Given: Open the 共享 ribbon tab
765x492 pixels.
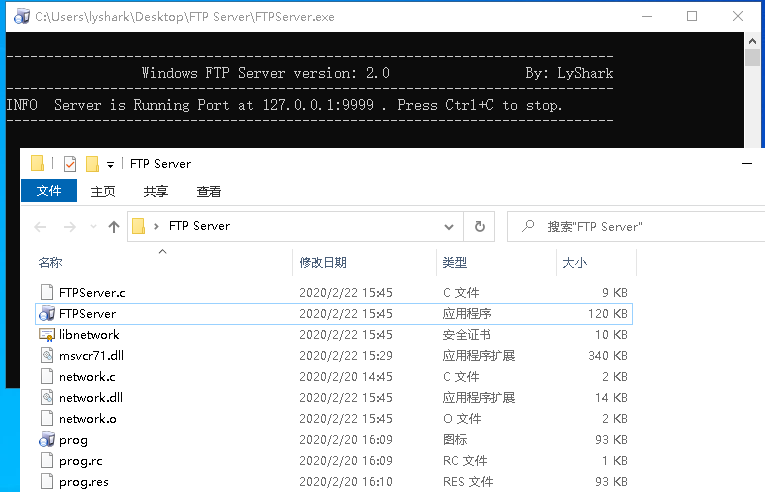Looking at the screenshot, I should (156, 191).
